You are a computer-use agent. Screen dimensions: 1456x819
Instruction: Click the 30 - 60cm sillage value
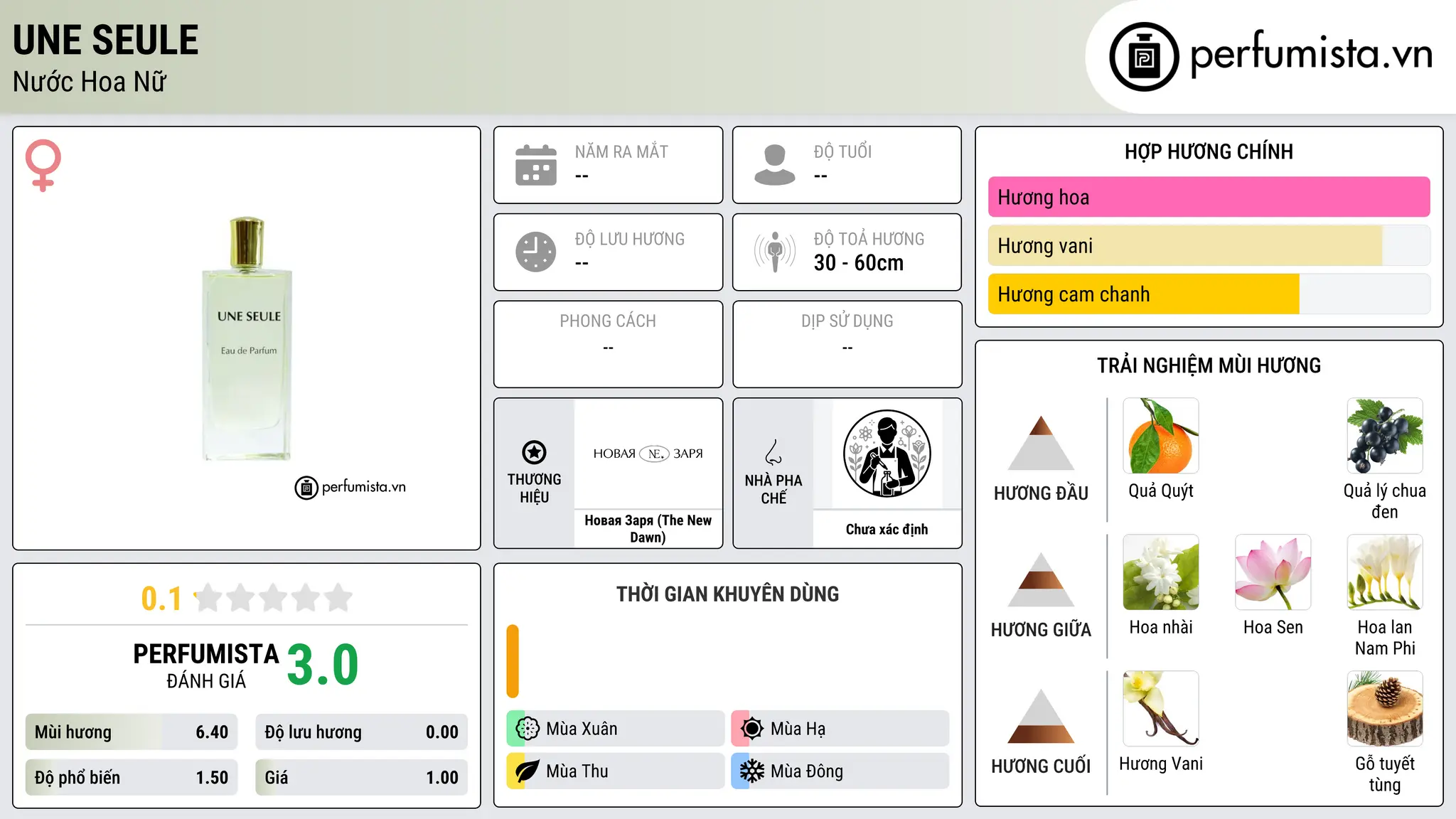[x=859, y=263]
